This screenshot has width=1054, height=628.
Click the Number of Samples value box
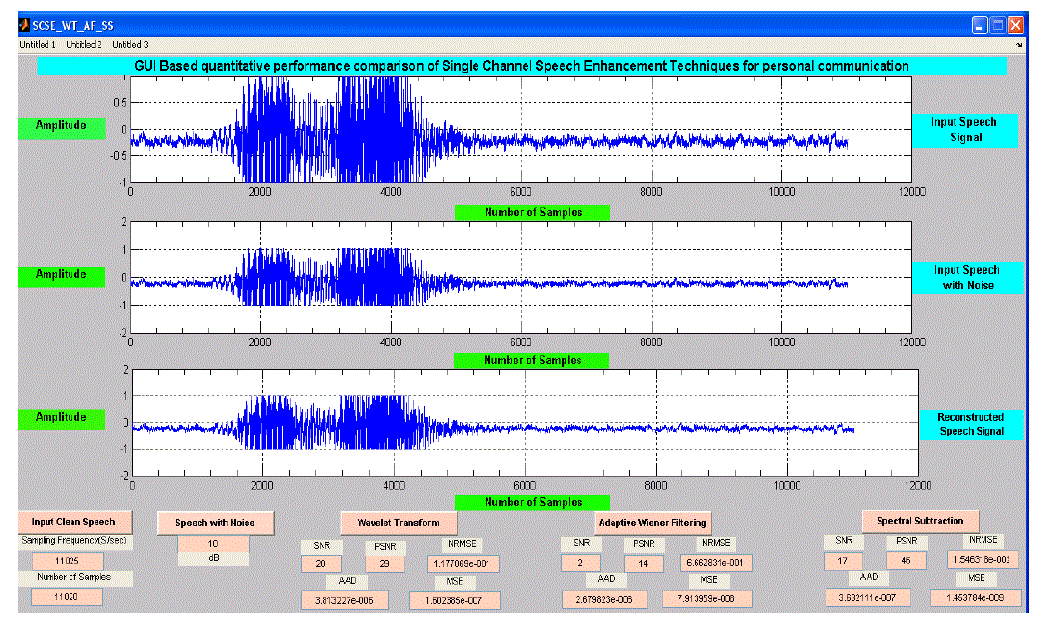tap(66, 597)
